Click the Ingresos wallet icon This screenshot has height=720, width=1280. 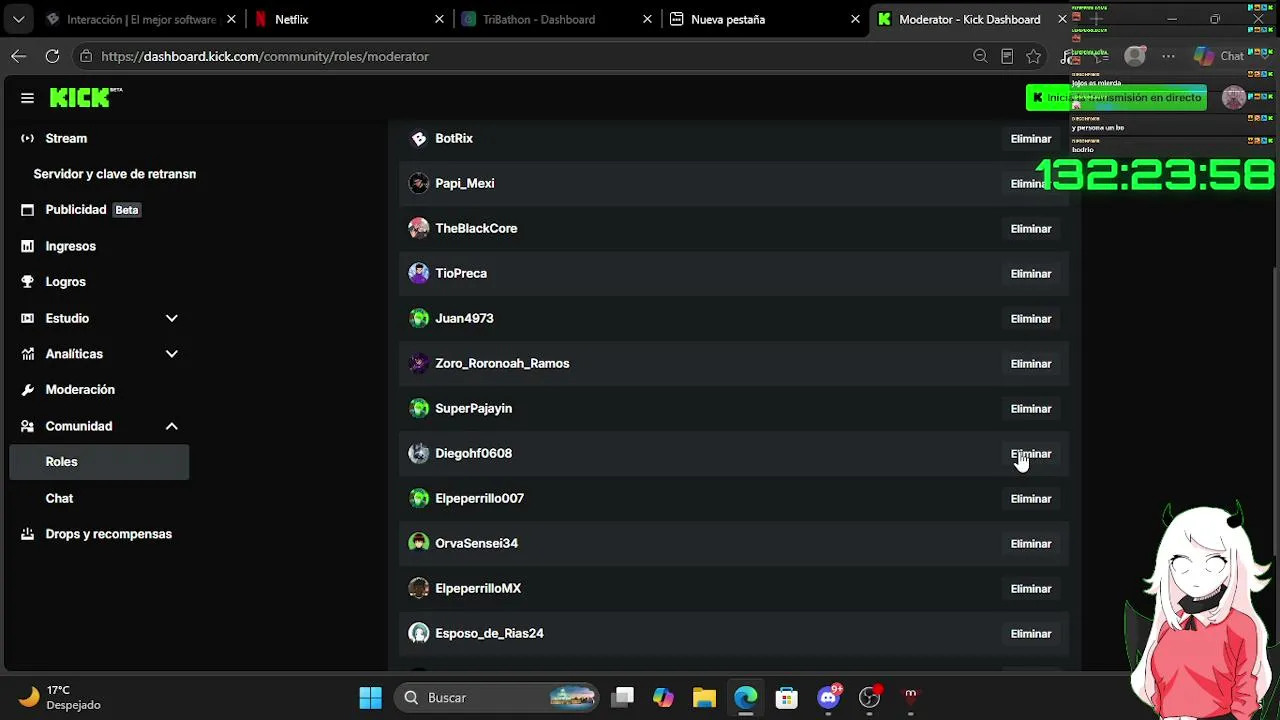pos(27,246)
